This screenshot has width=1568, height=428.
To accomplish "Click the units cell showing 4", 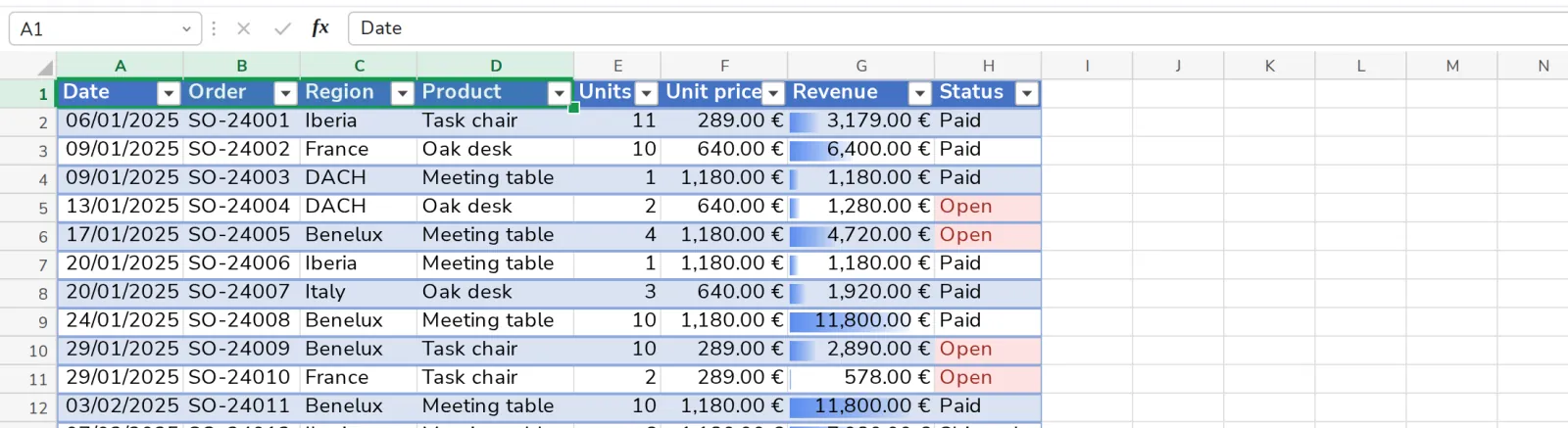I will click(617, 235).
